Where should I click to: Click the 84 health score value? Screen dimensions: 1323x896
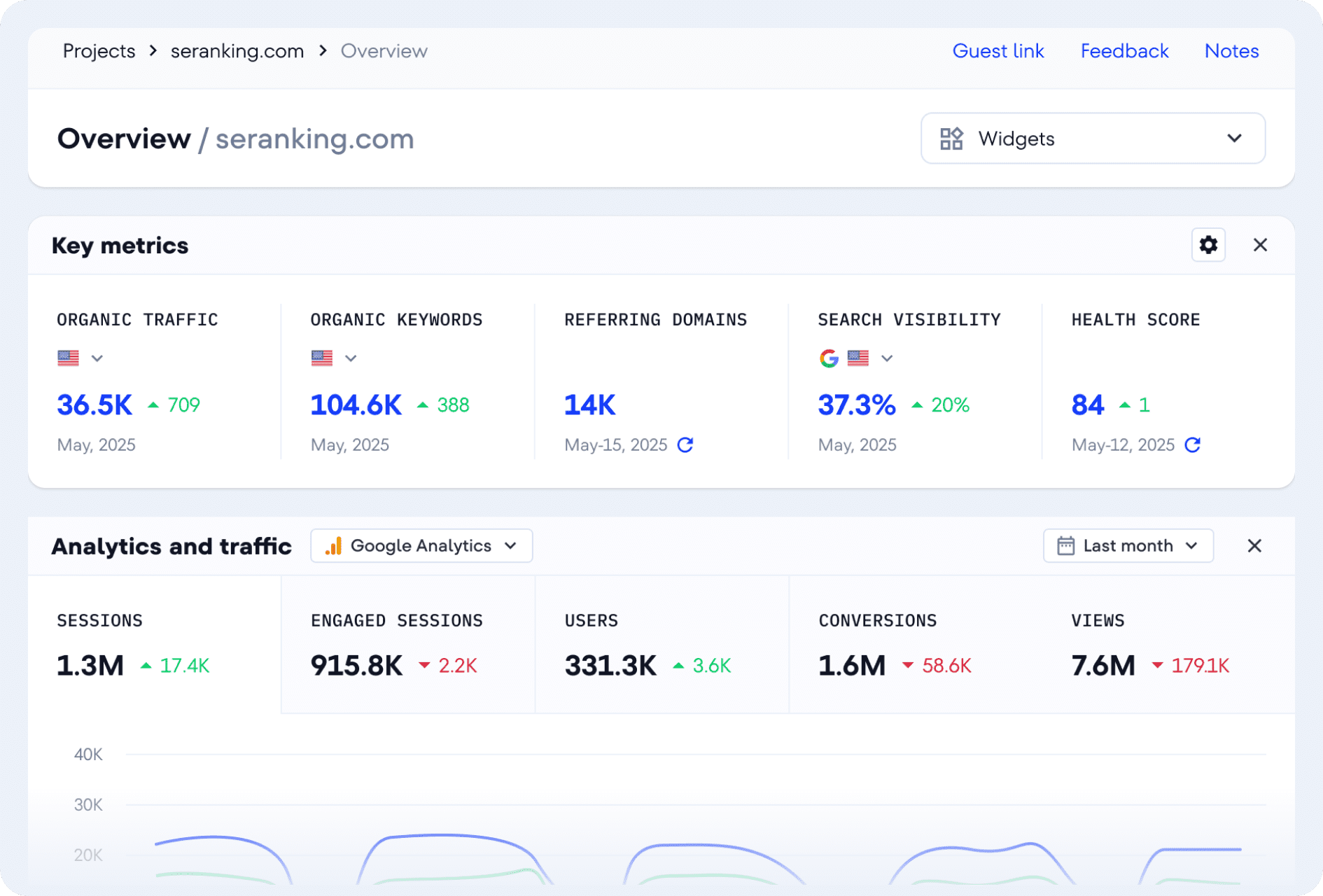tap(1088, 405)
